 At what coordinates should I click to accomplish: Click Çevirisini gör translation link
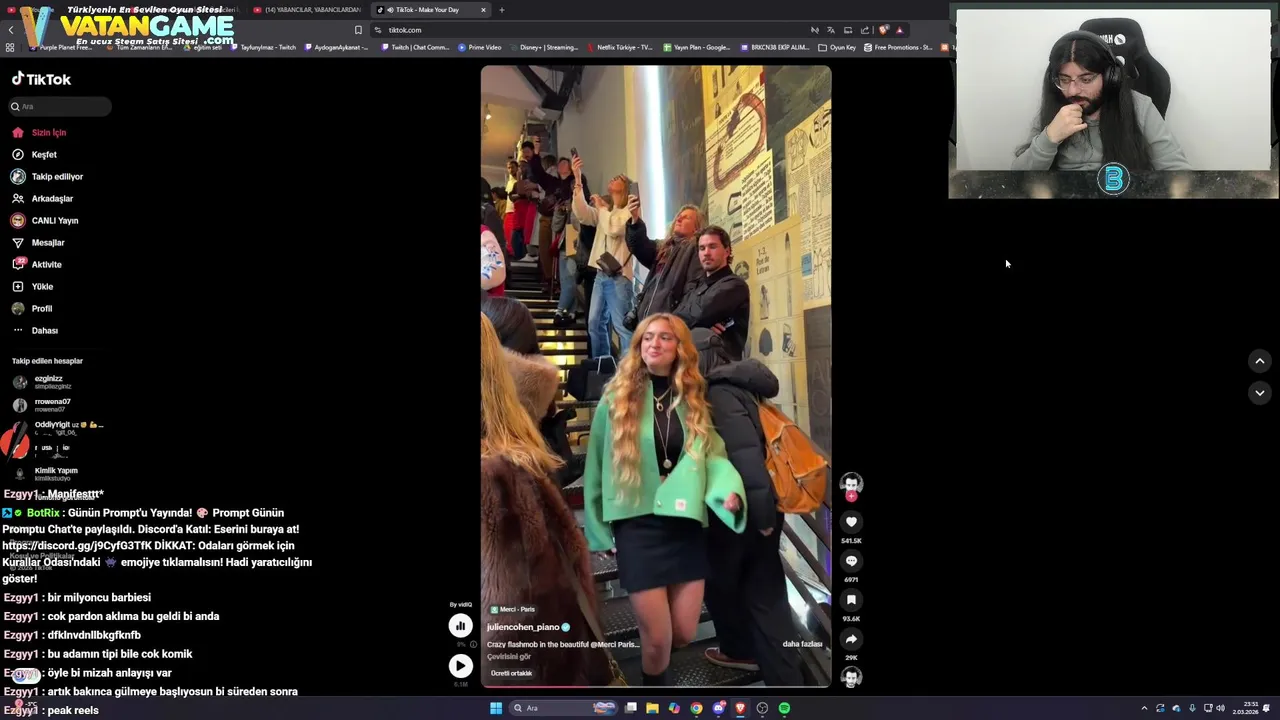pyautogui.click(x=509, y=657)
